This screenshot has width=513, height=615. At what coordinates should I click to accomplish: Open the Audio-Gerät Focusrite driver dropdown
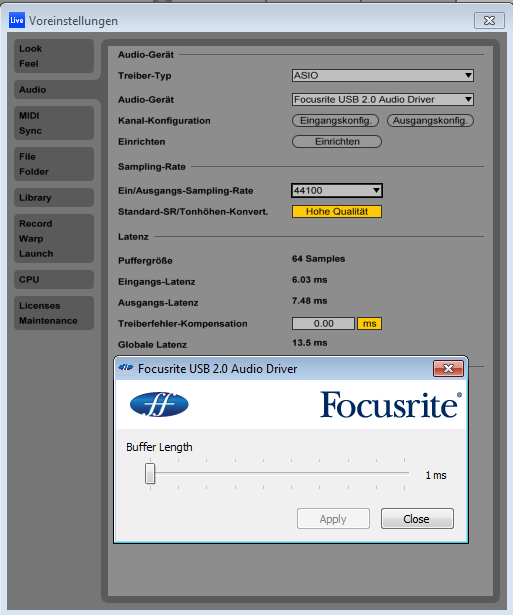(x=383, y=100)
